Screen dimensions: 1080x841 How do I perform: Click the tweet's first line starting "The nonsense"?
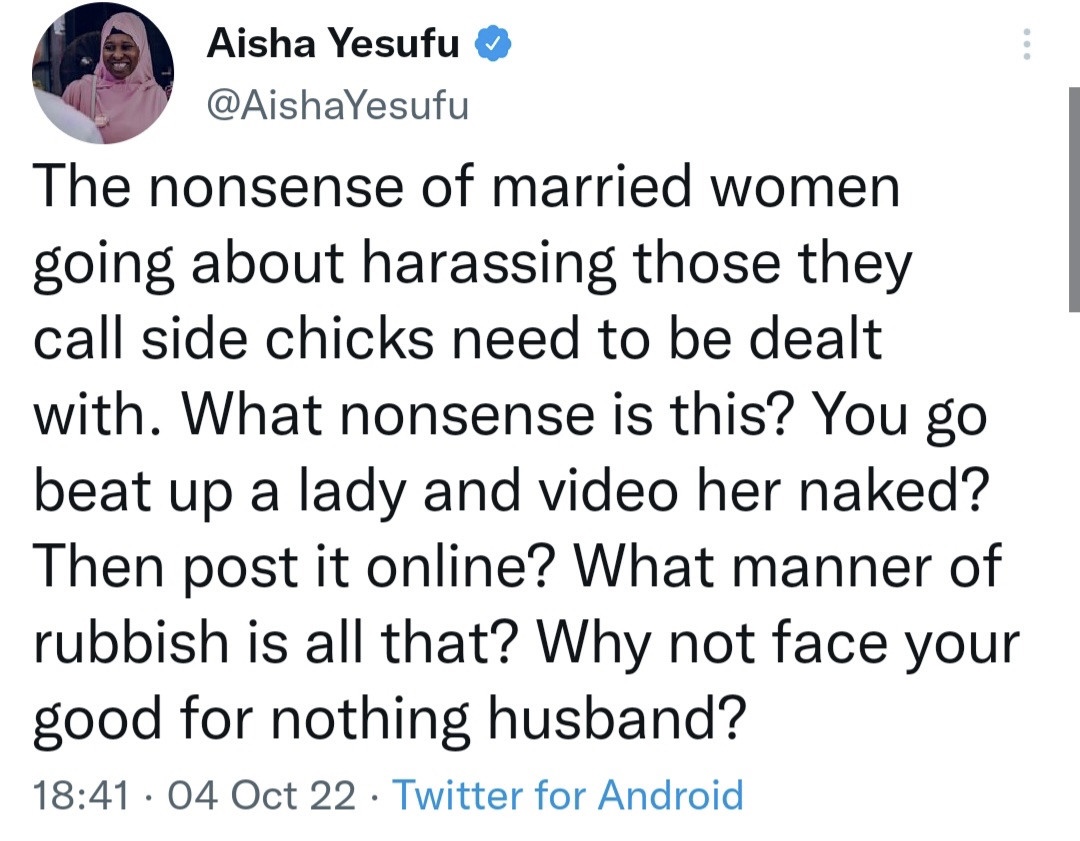pos(466,190)
